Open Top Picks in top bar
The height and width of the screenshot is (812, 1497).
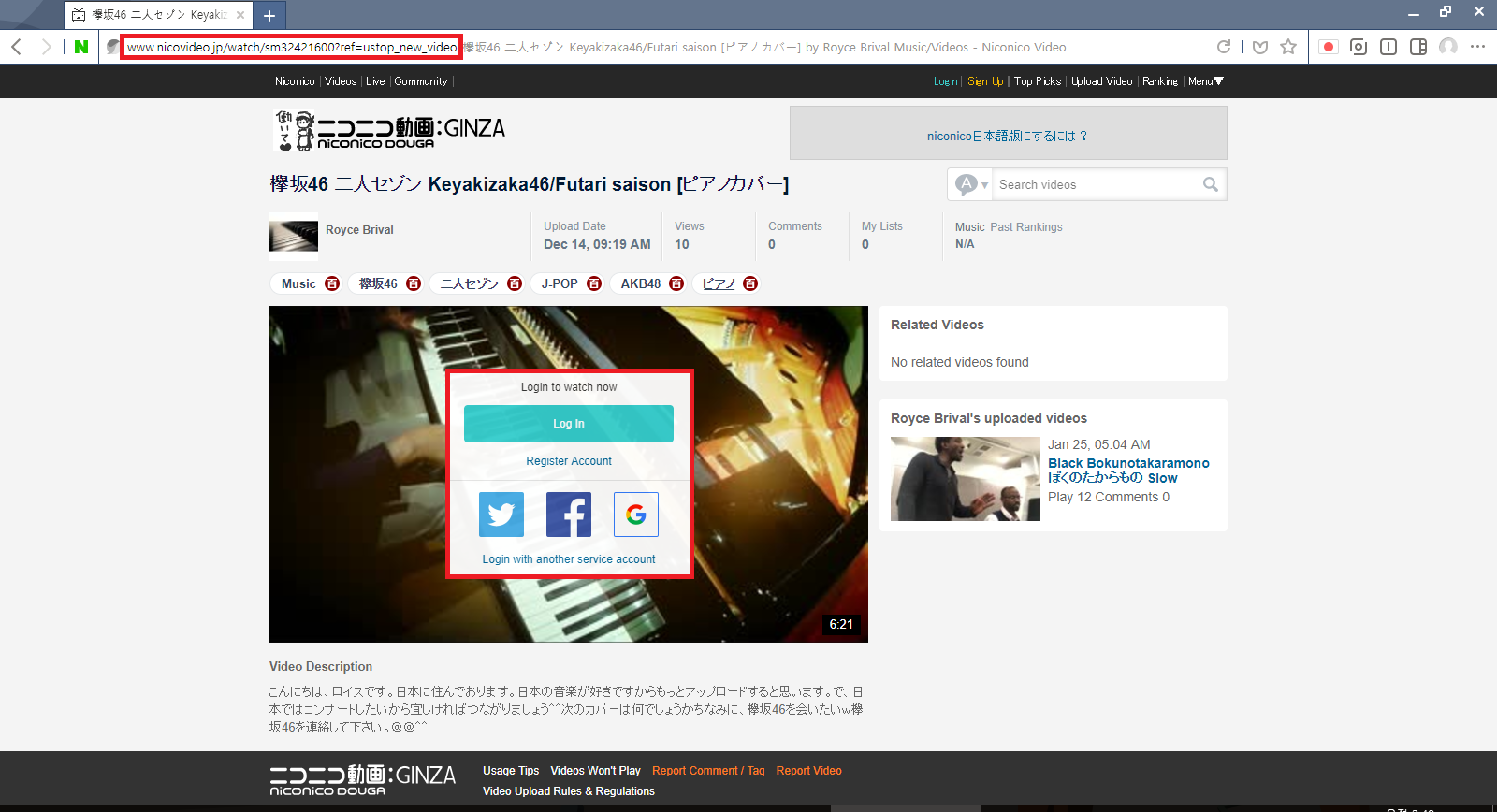point(1038,81)
